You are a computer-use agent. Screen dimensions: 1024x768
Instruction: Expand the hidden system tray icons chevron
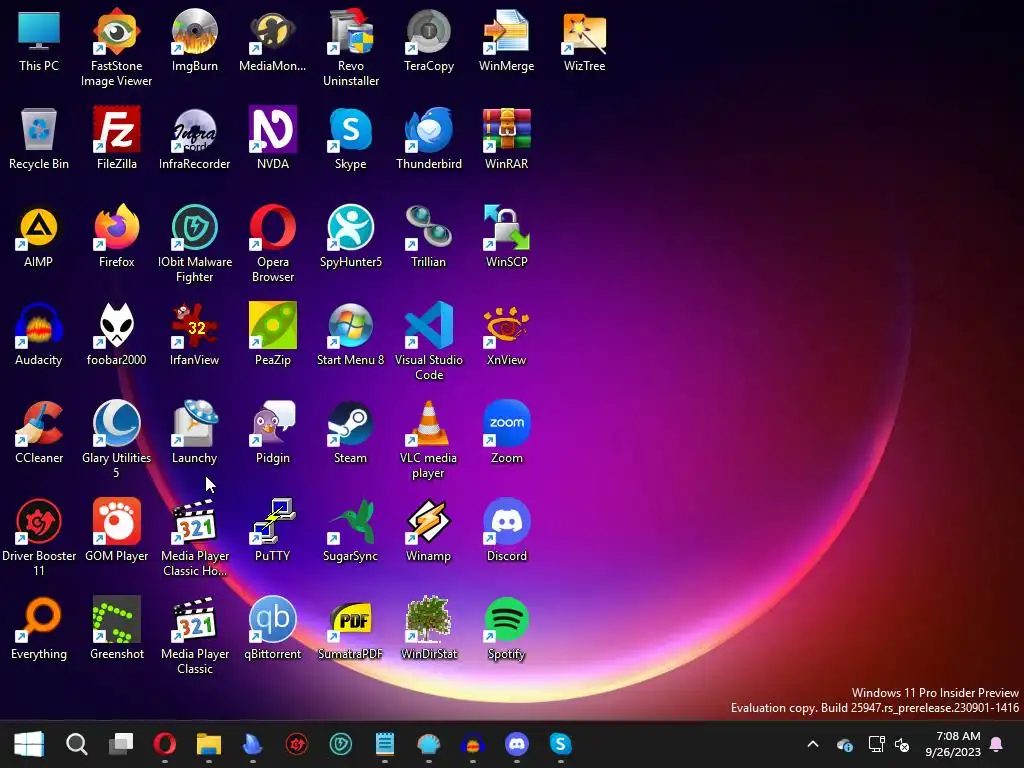tap(813, 744)
